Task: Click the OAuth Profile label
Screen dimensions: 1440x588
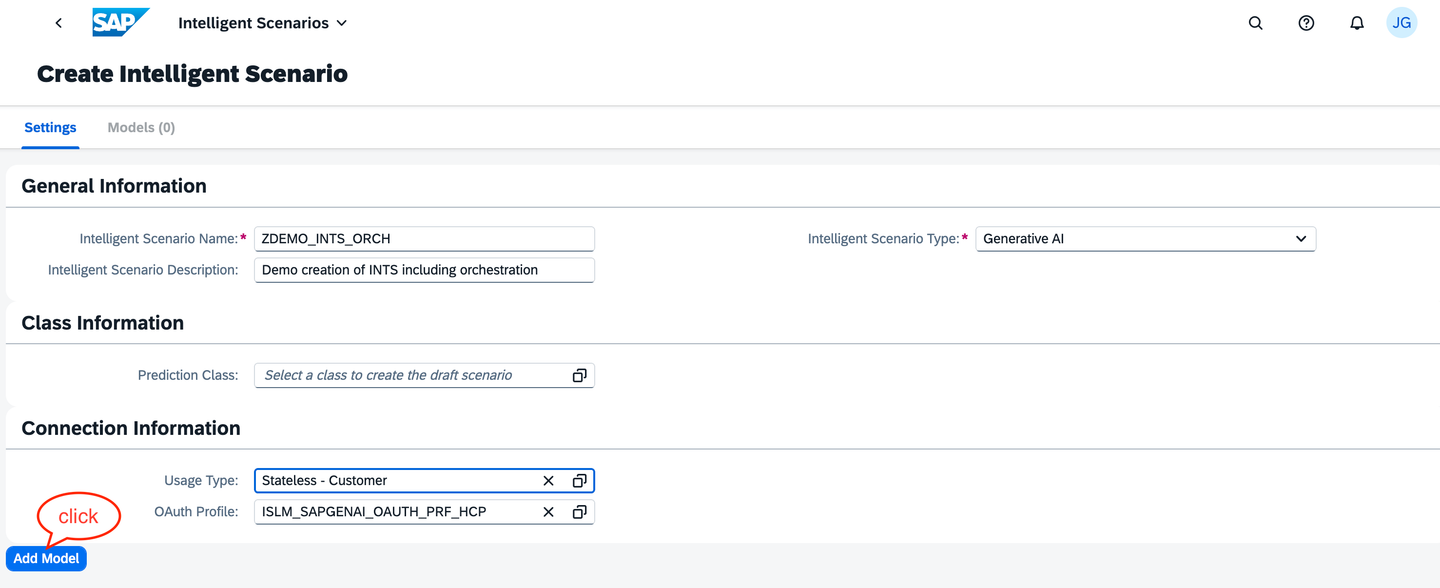Action: point(196,512)
